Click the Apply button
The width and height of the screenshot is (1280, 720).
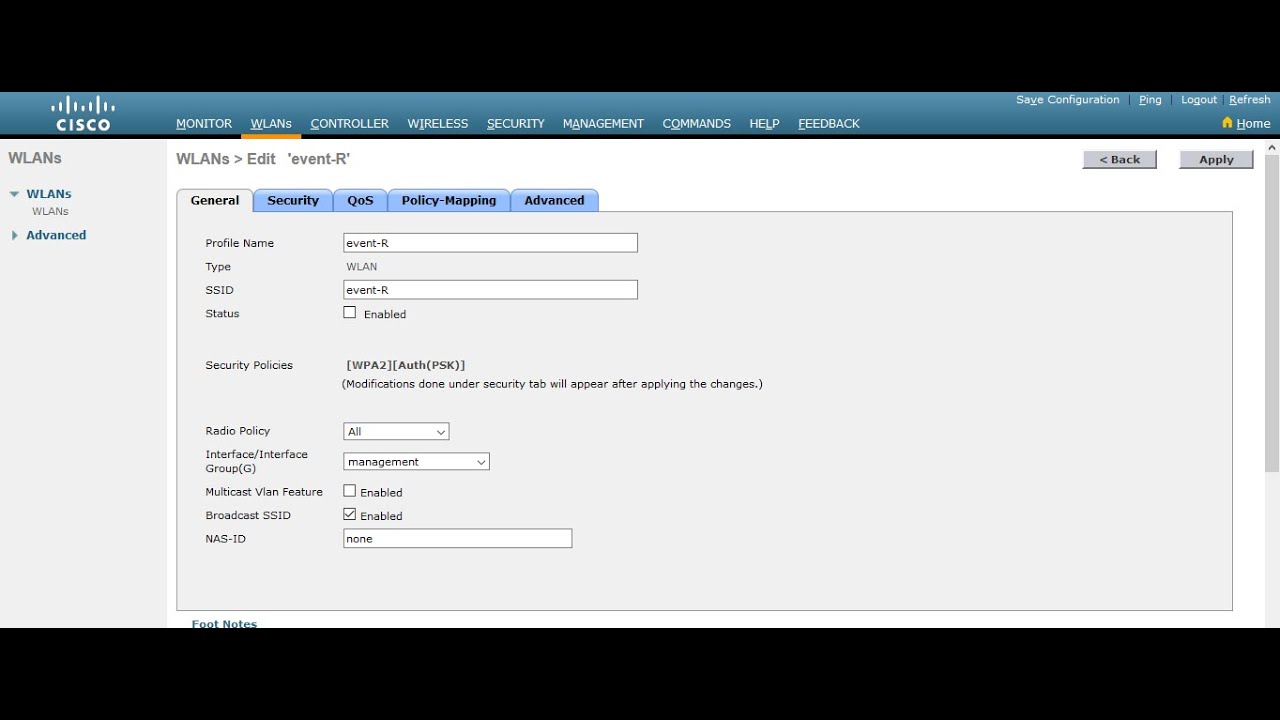pos(1216,159)
